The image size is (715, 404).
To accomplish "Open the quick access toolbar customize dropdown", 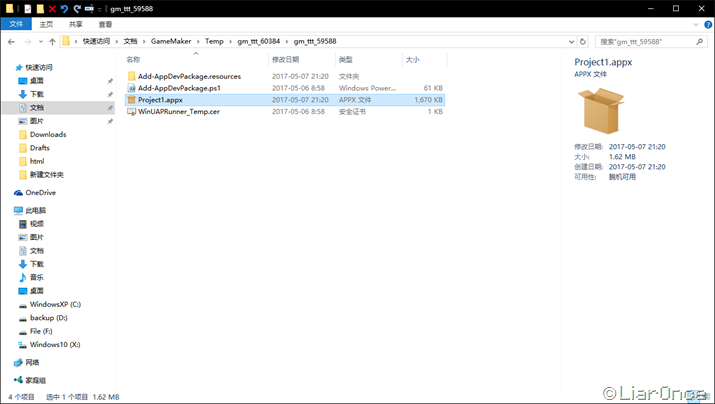I will click(x=99, y=9).
